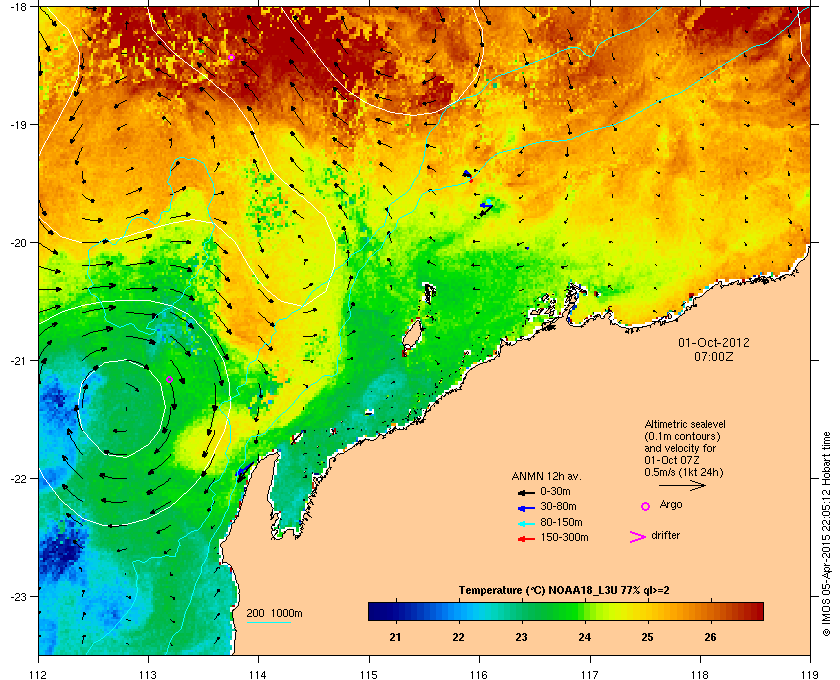Click the colorbar tick label 24
Image resolution: width=840 pixels, height=680 pixels.
point(584,637)
